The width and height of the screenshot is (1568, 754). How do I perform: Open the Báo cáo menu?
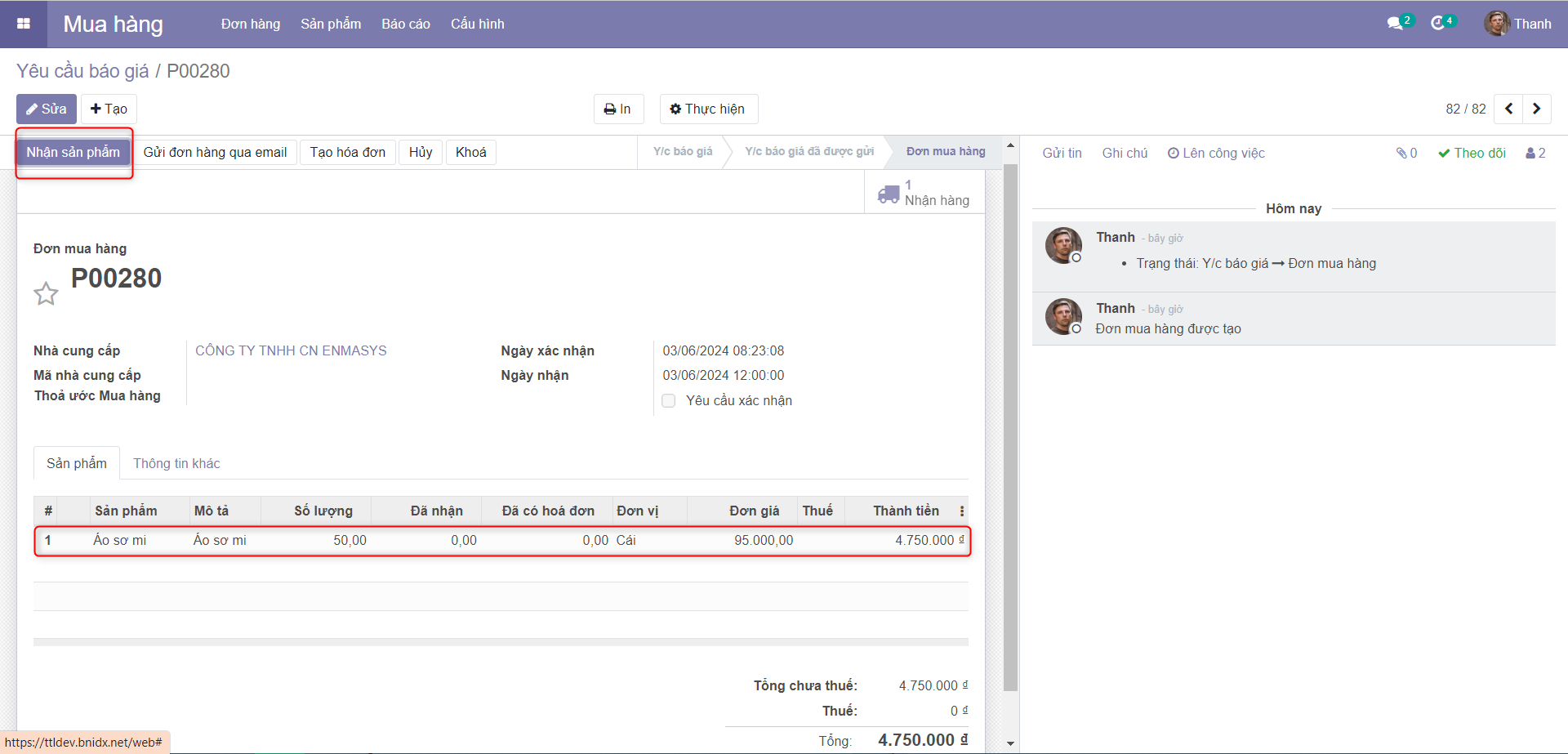pos(405,24)
